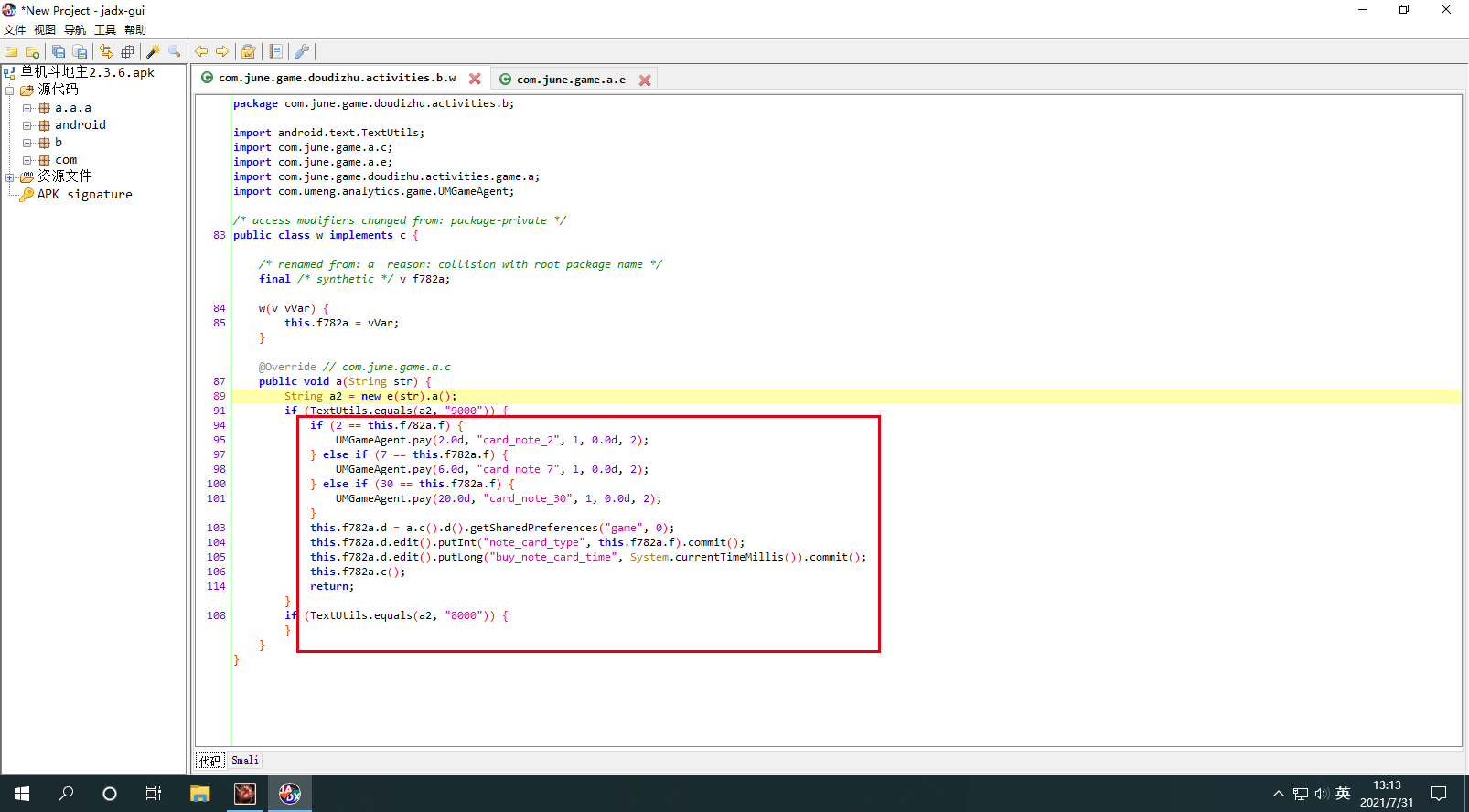Select the 资源文件 folder in tree
The width and height of the screenshot is (1469, 812).
64,176
